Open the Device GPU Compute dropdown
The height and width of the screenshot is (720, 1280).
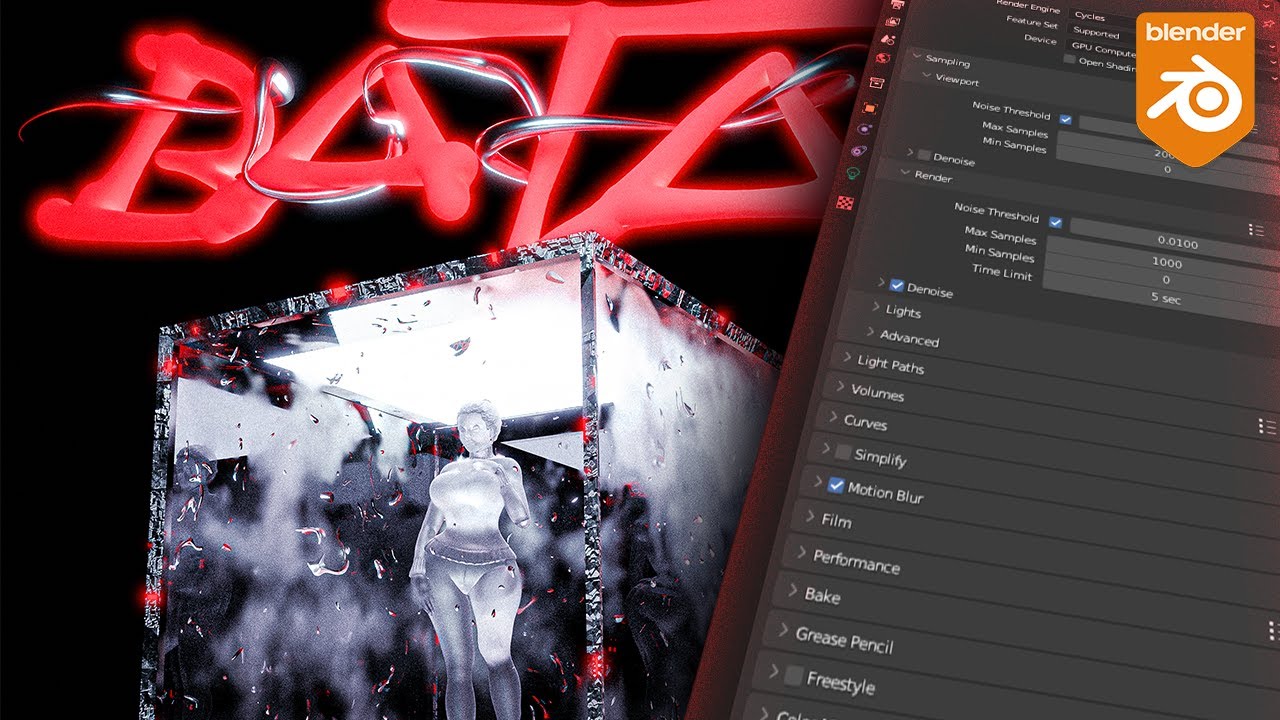click(x=1100, y=50)
